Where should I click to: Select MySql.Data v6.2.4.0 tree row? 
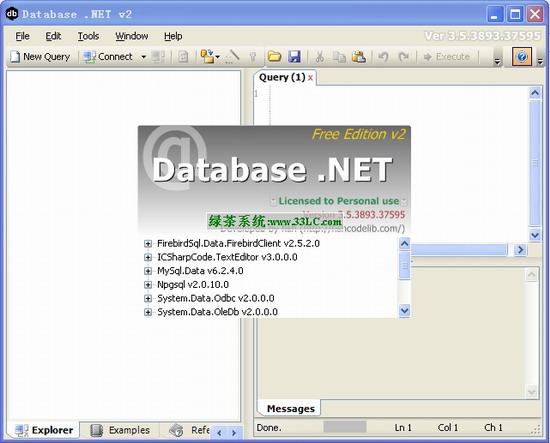(x=200, y=271)
